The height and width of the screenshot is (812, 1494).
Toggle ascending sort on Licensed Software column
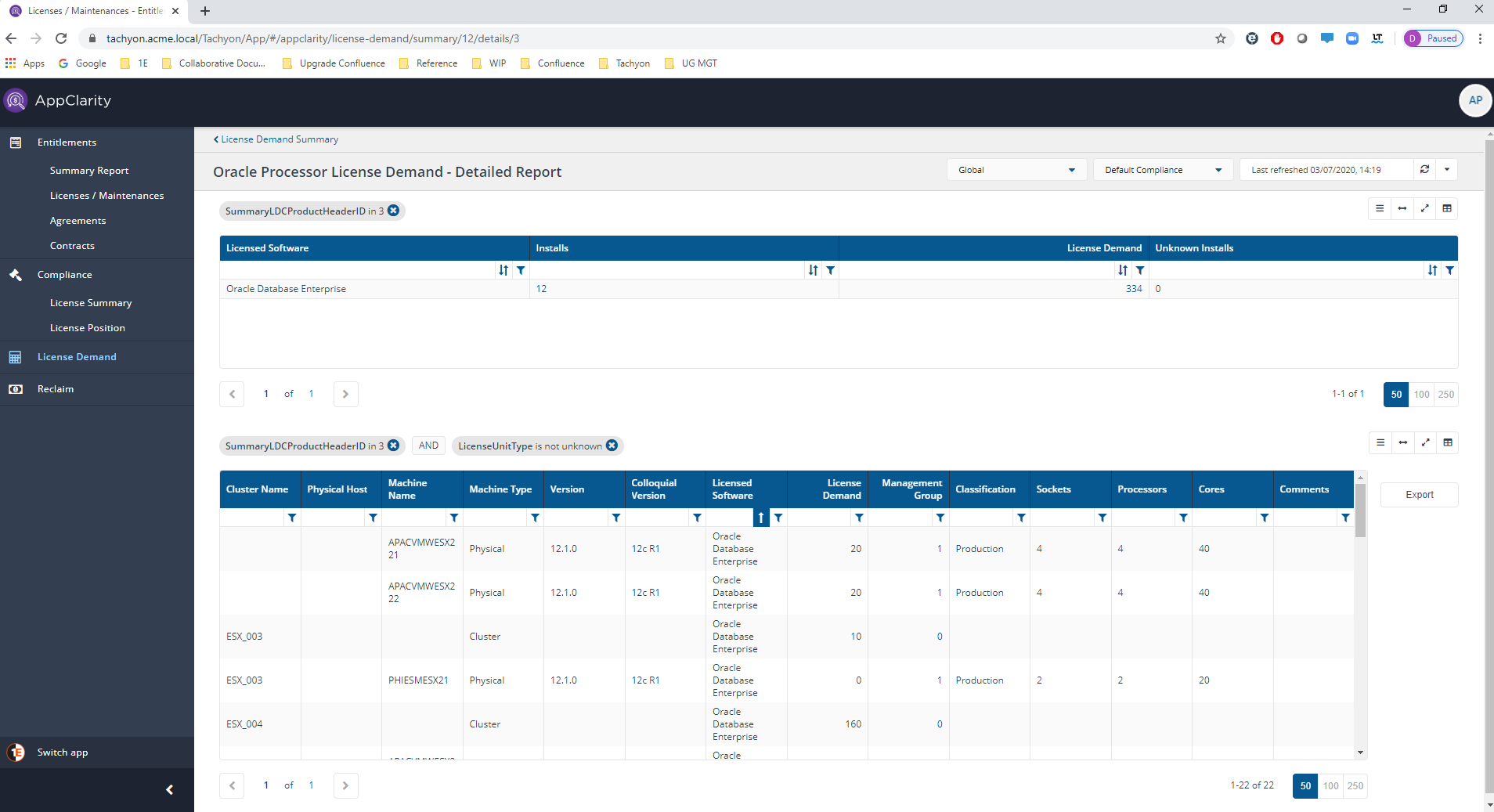[x=761, y=518]
